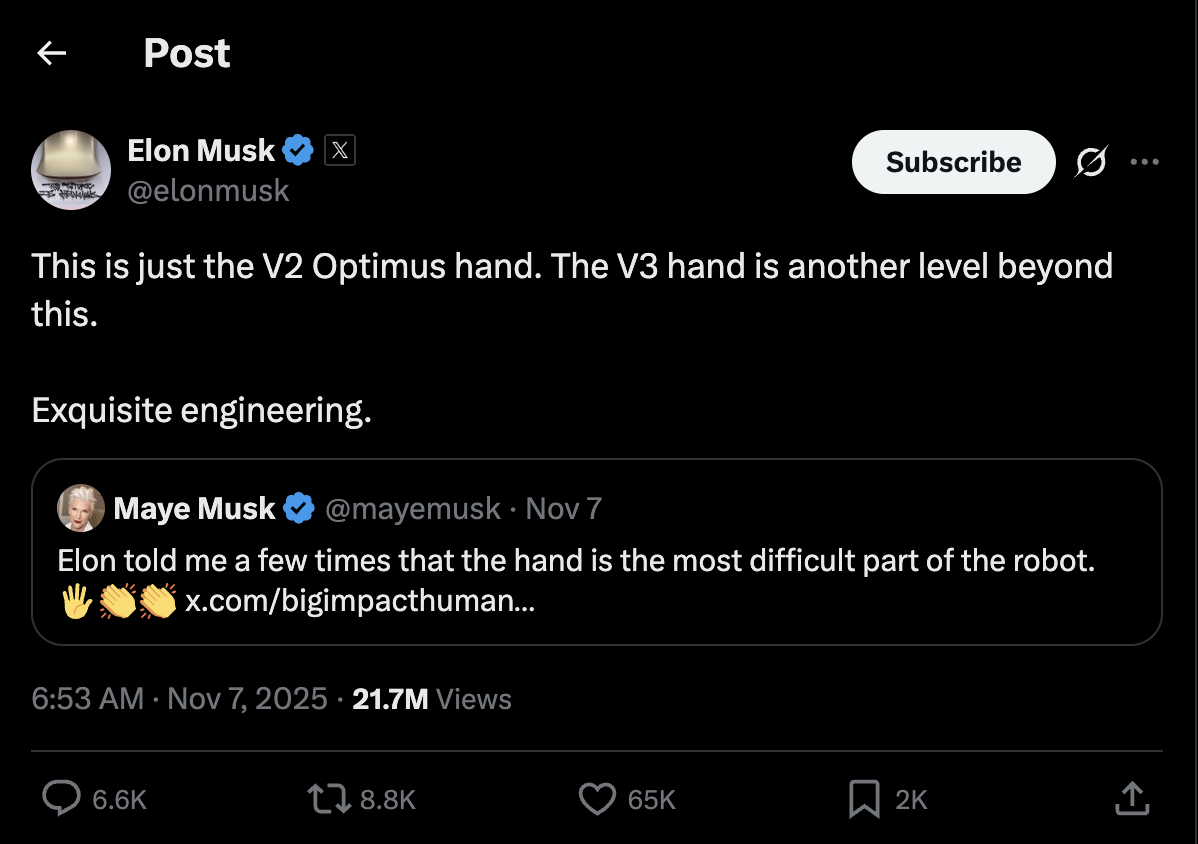Click the X affiliate badge next to Elon Musk
The height and width of the screenshot is (844, 1198).
point(338,150)
